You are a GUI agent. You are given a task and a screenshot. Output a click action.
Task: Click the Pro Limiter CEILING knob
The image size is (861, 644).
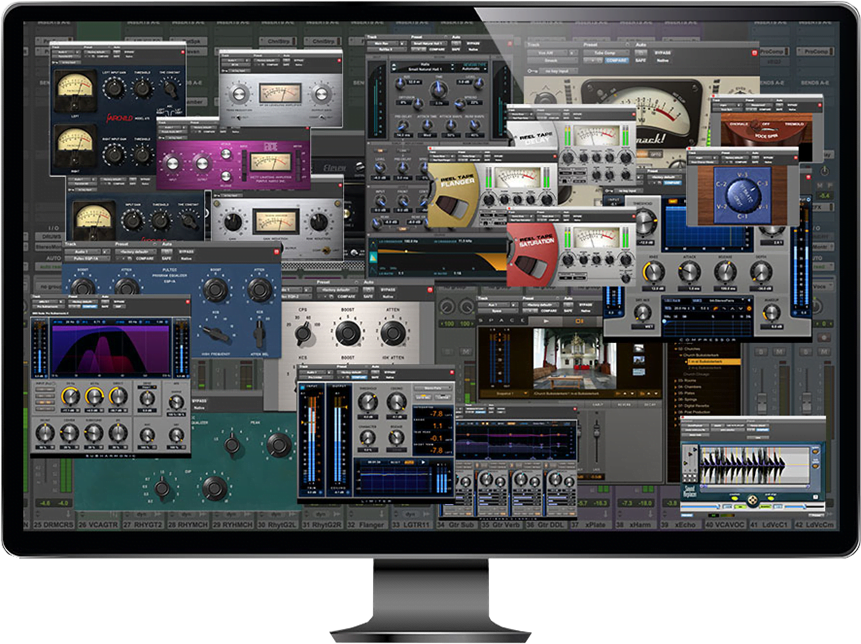[396, 402]
